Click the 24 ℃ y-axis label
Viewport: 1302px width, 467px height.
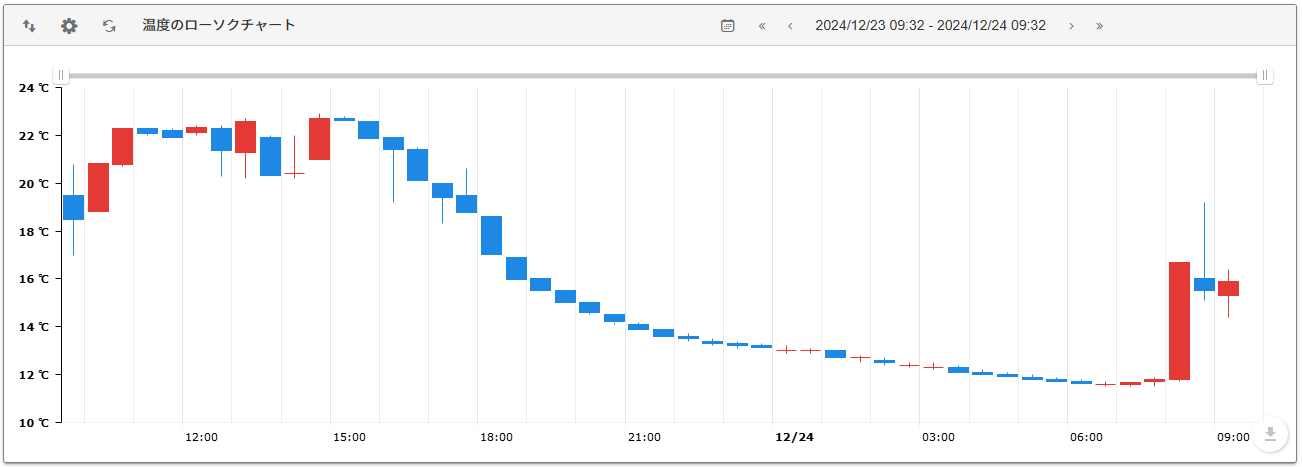click(x=34, y=88)
